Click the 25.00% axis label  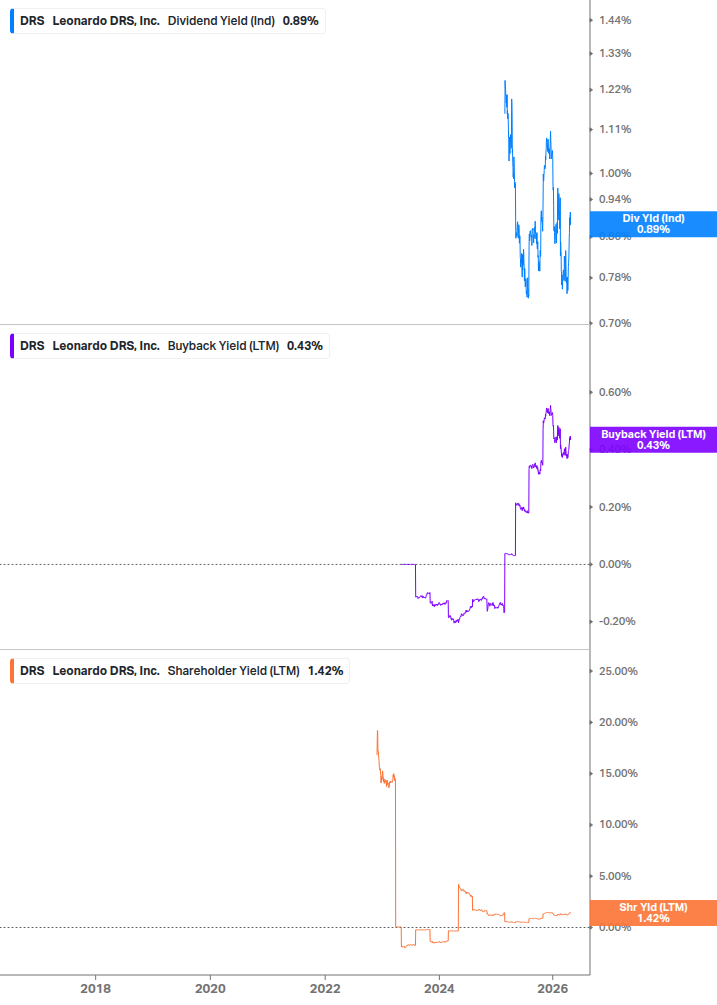tap(618, 671)
